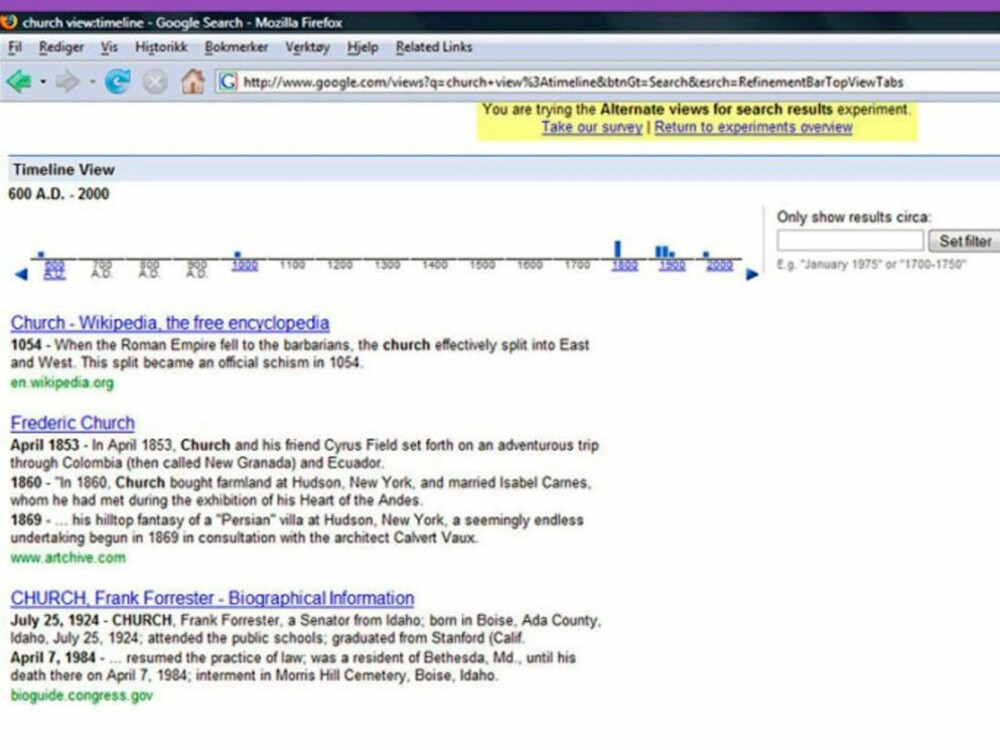Click the 1869 date snippet label
Image resolution: width=1000 pixels, height=750 pixels.
(x=26, y=520)
